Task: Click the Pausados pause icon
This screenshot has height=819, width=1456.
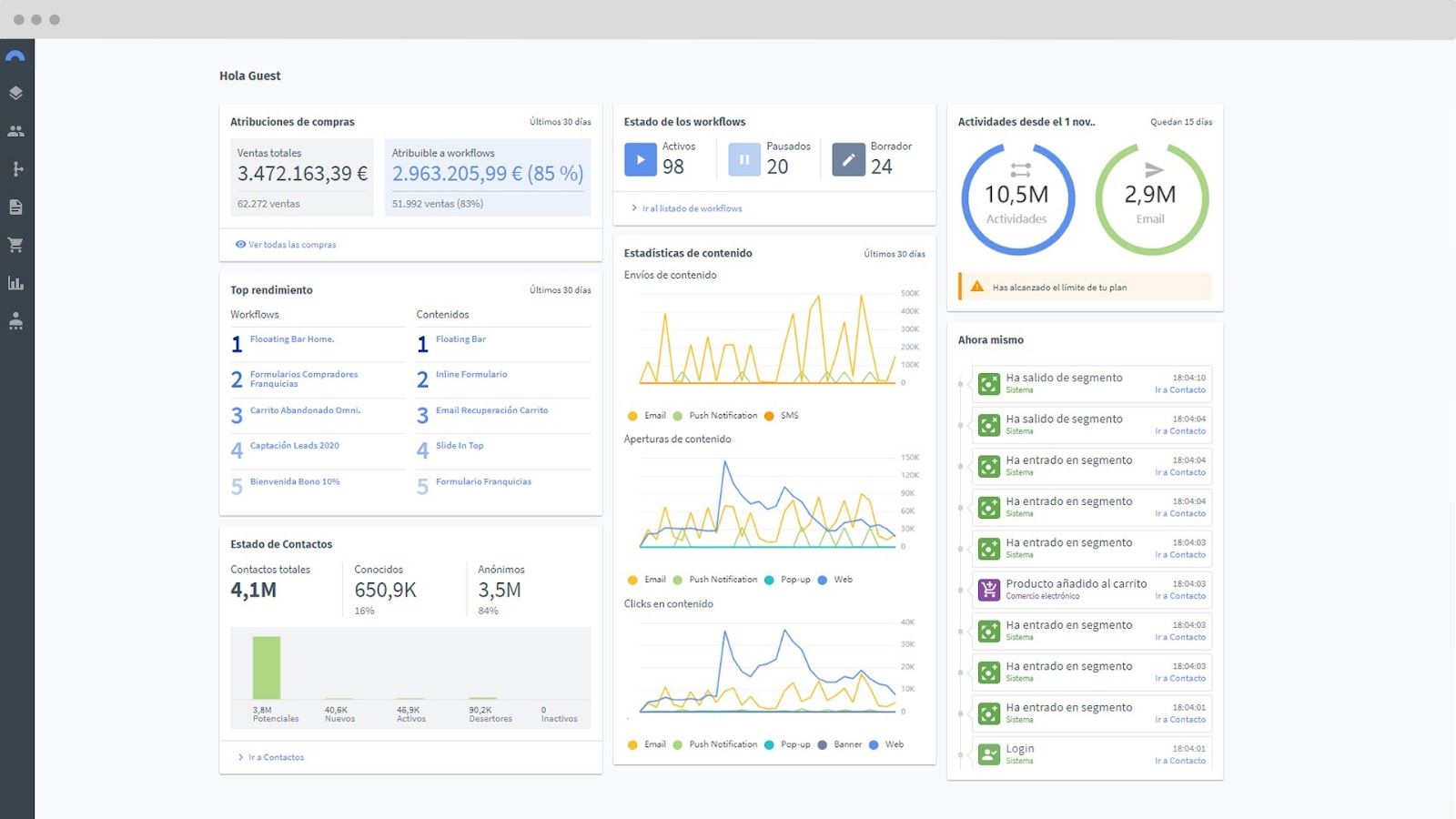Action: pos(744,159)
